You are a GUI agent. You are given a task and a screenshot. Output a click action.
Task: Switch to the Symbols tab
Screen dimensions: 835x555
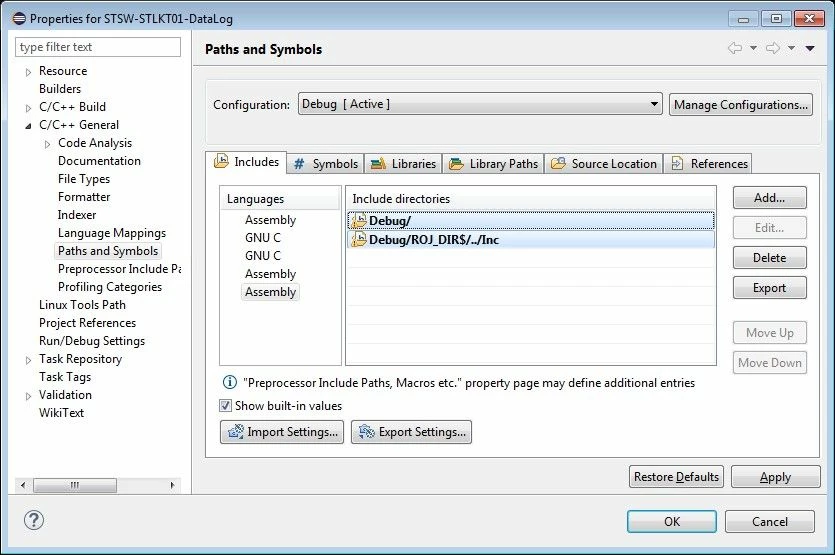[x=326, y=164]
